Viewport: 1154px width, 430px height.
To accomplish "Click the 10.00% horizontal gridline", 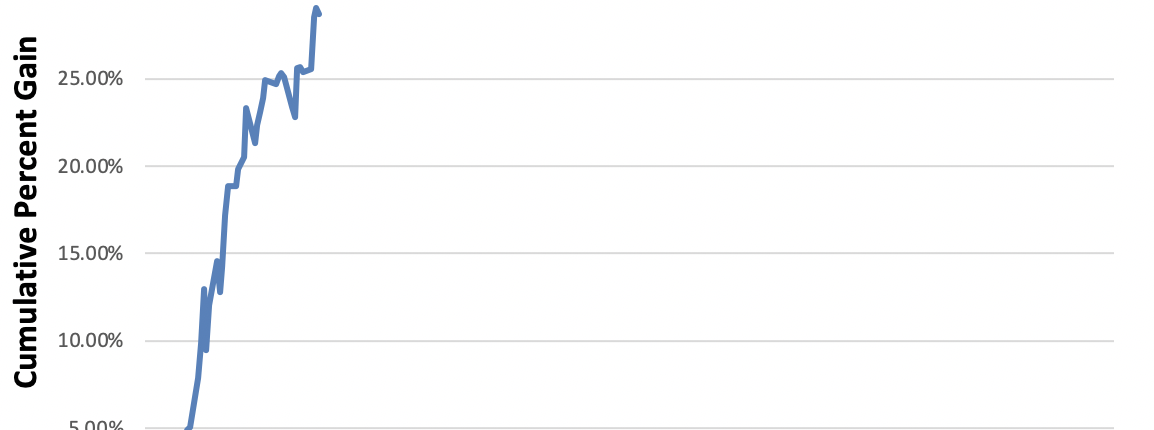I will [x=700, y=341].
